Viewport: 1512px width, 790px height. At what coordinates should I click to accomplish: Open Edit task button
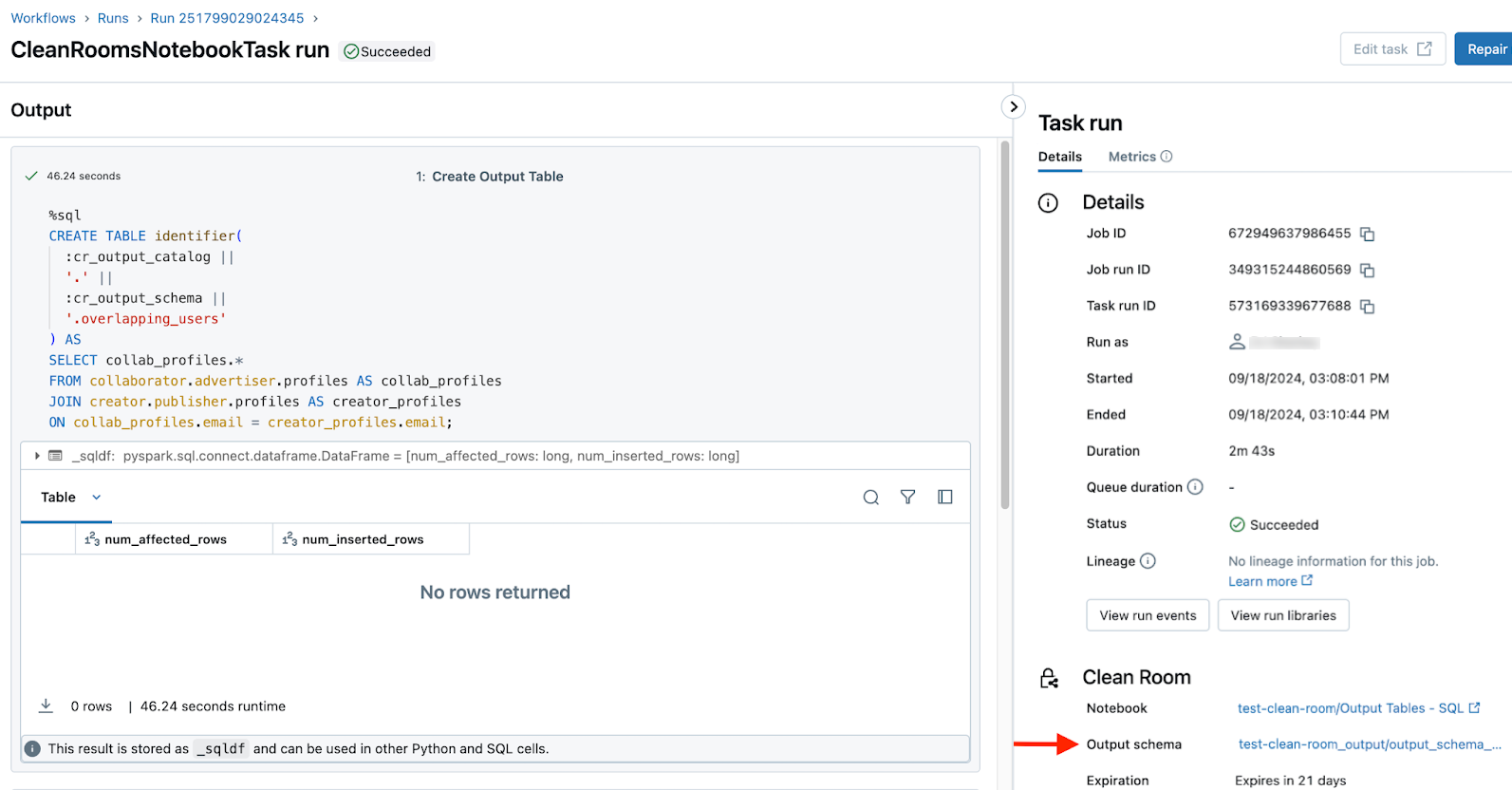point(1391,49)
